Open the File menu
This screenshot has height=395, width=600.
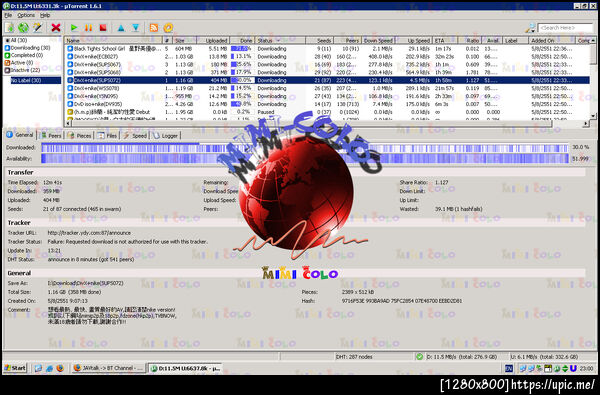[8, 15]
